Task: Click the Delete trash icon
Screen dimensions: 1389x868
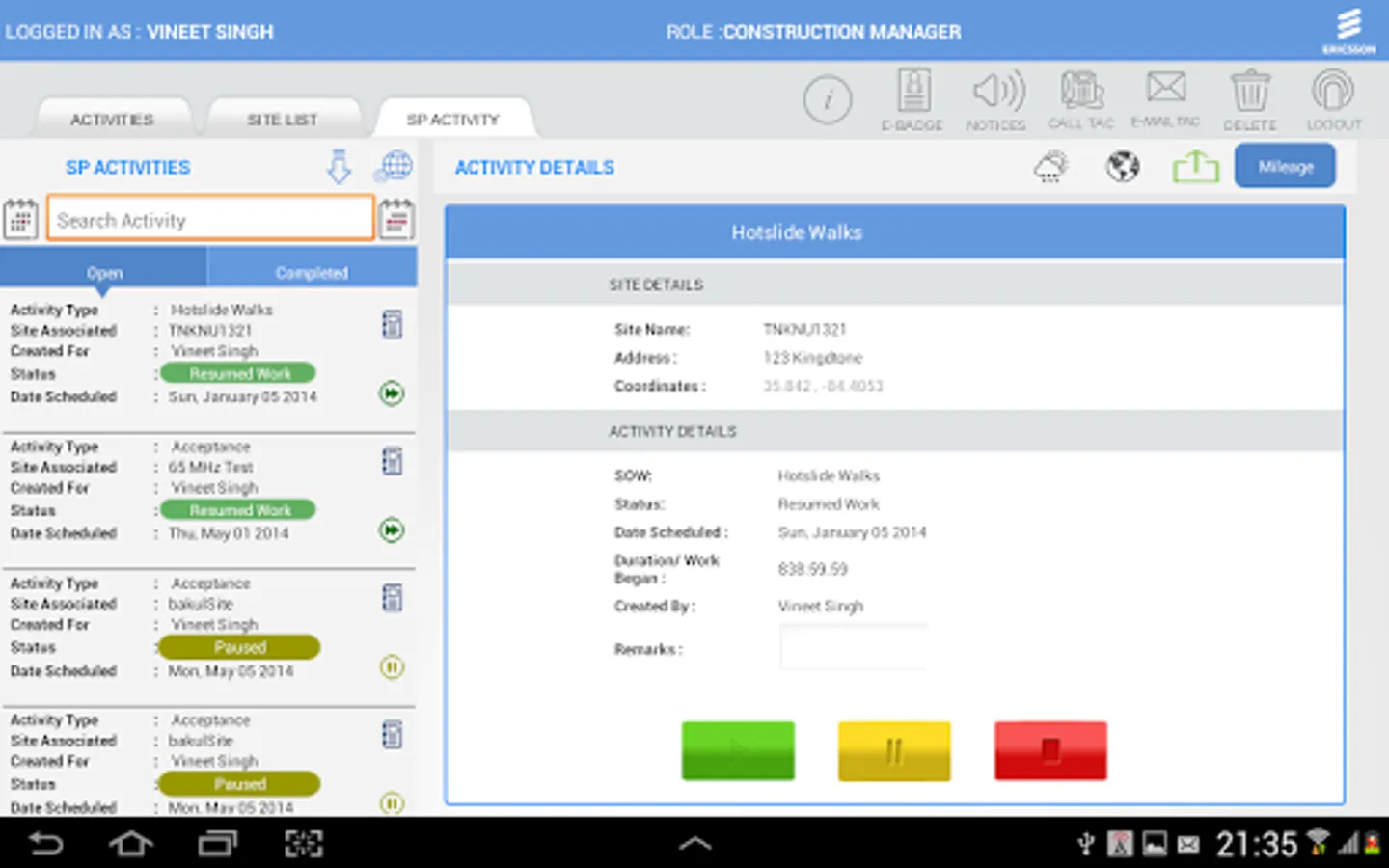Action: pyautogui.click(x=1250, y=99)
